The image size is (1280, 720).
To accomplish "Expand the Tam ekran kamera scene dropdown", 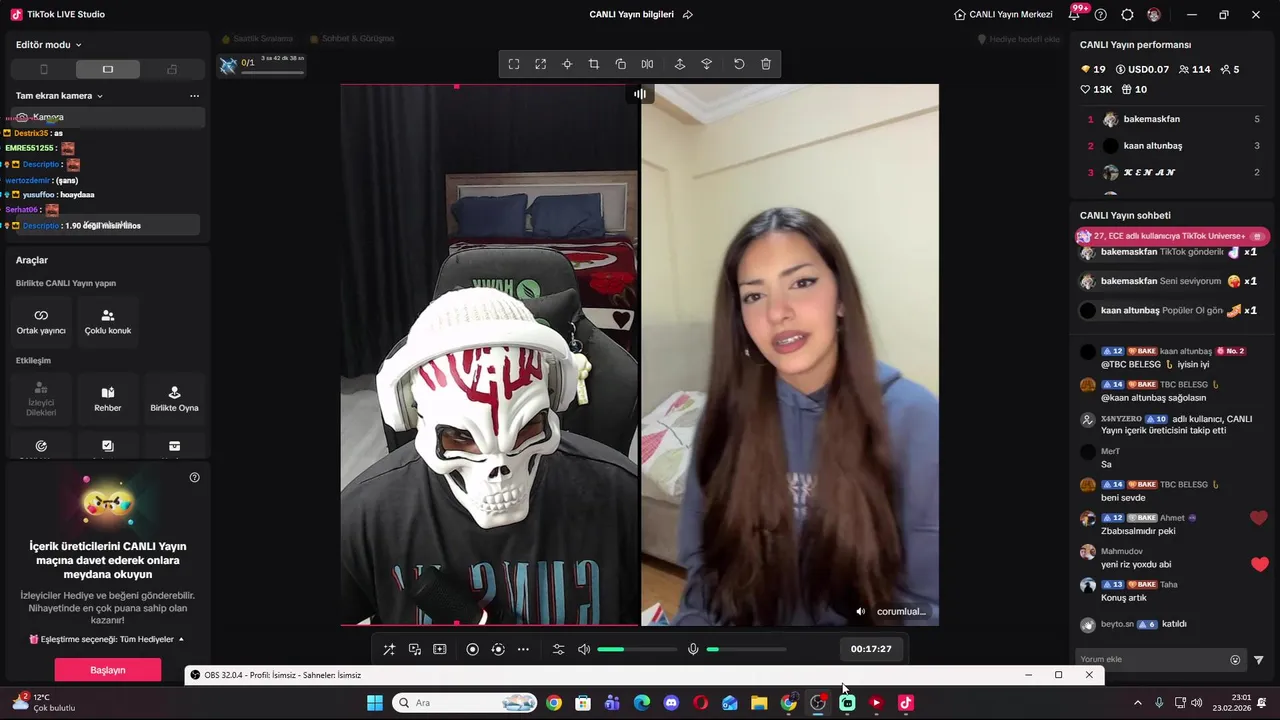I will pyautogui.click(x=59, y=96).
